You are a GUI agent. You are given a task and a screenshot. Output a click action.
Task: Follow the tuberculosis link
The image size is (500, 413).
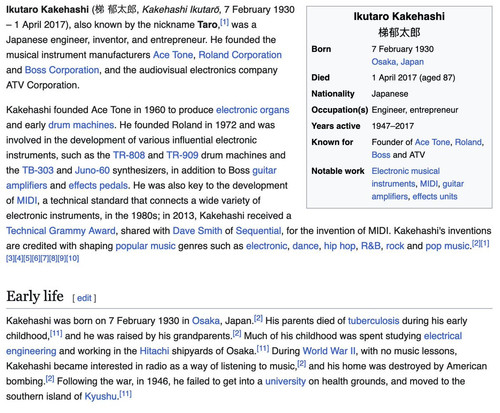(373, 321)
